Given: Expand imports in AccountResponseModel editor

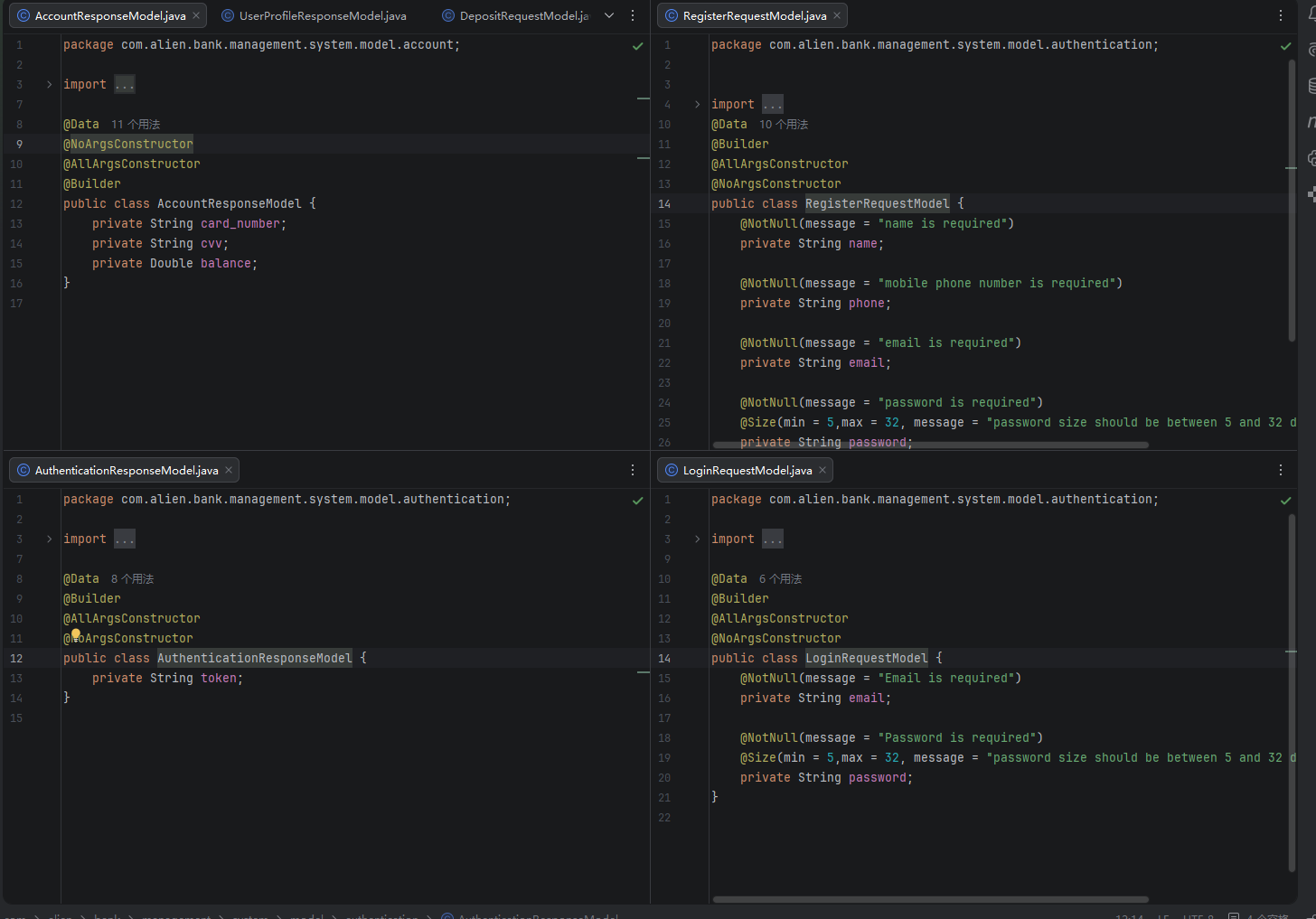Looking at the screenshot, I should (x=50, y=84).
